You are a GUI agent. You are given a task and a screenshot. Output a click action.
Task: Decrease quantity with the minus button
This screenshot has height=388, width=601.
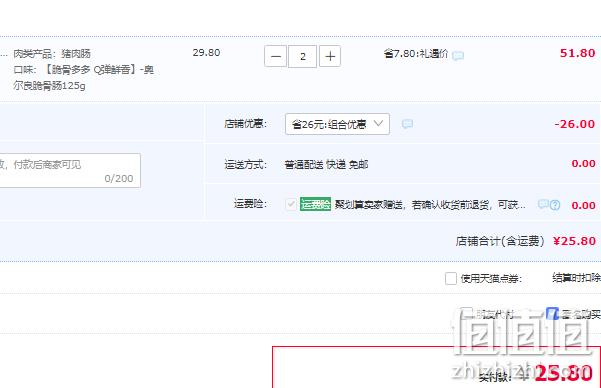(x=275, y=56)
